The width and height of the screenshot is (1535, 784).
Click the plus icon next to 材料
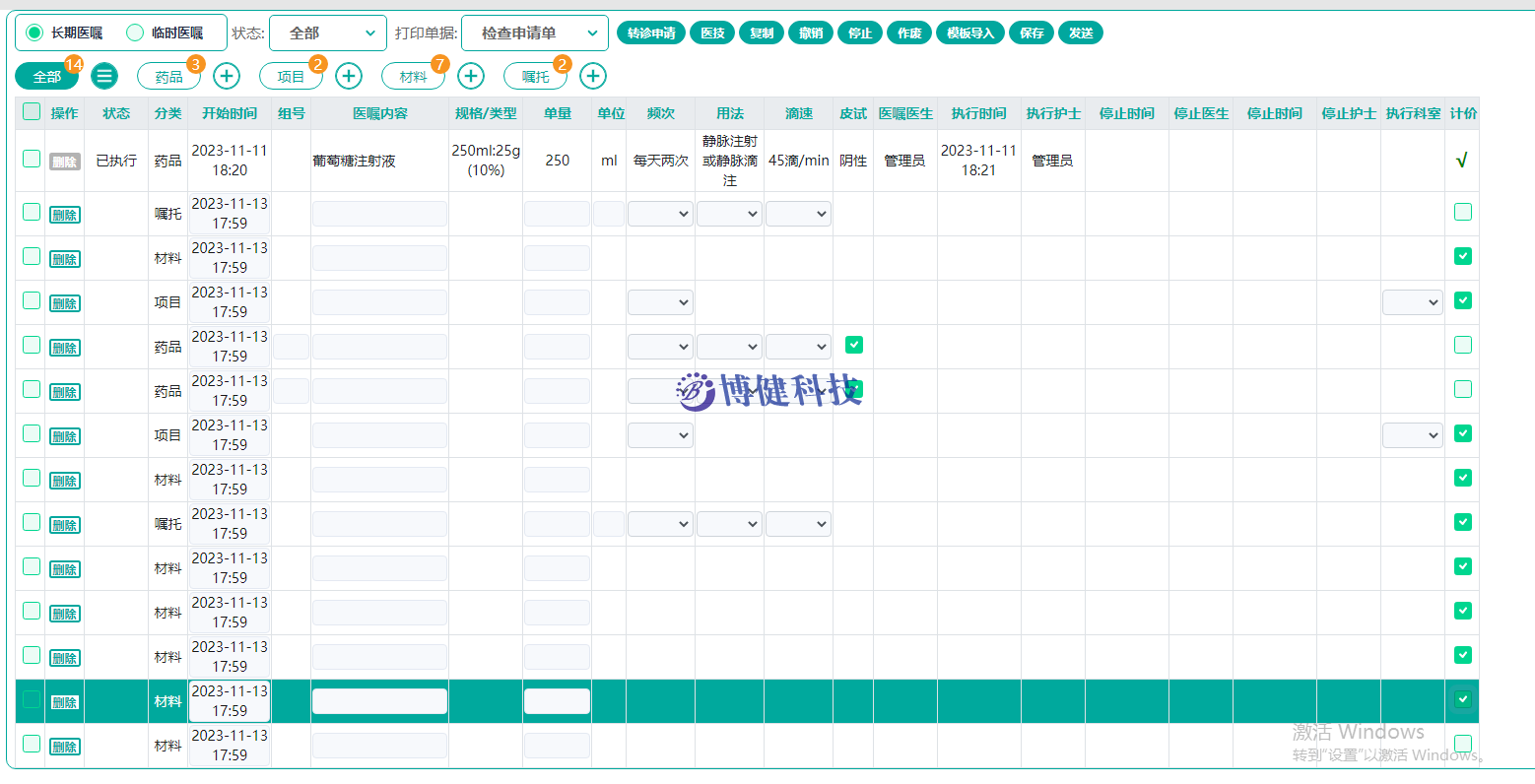pyautogui.click(x=471, y=76)
